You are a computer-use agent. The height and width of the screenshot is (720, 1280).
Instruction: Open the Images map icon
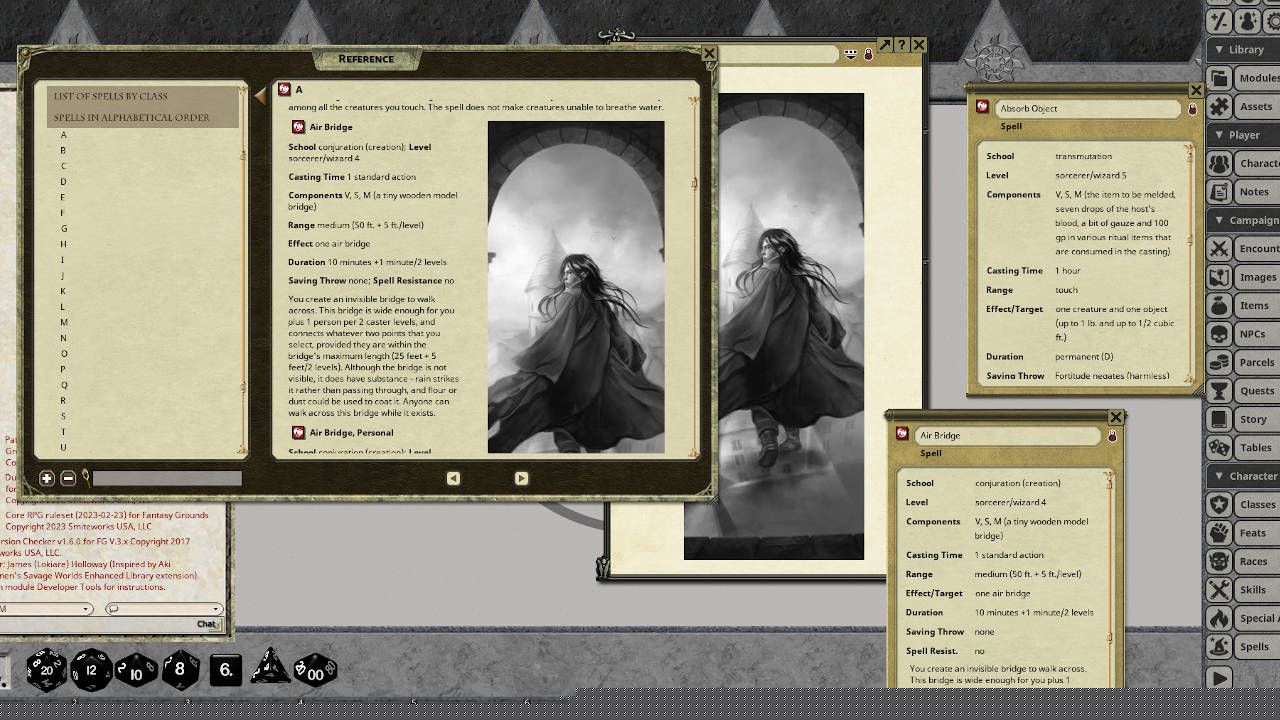click(1219, 277)
